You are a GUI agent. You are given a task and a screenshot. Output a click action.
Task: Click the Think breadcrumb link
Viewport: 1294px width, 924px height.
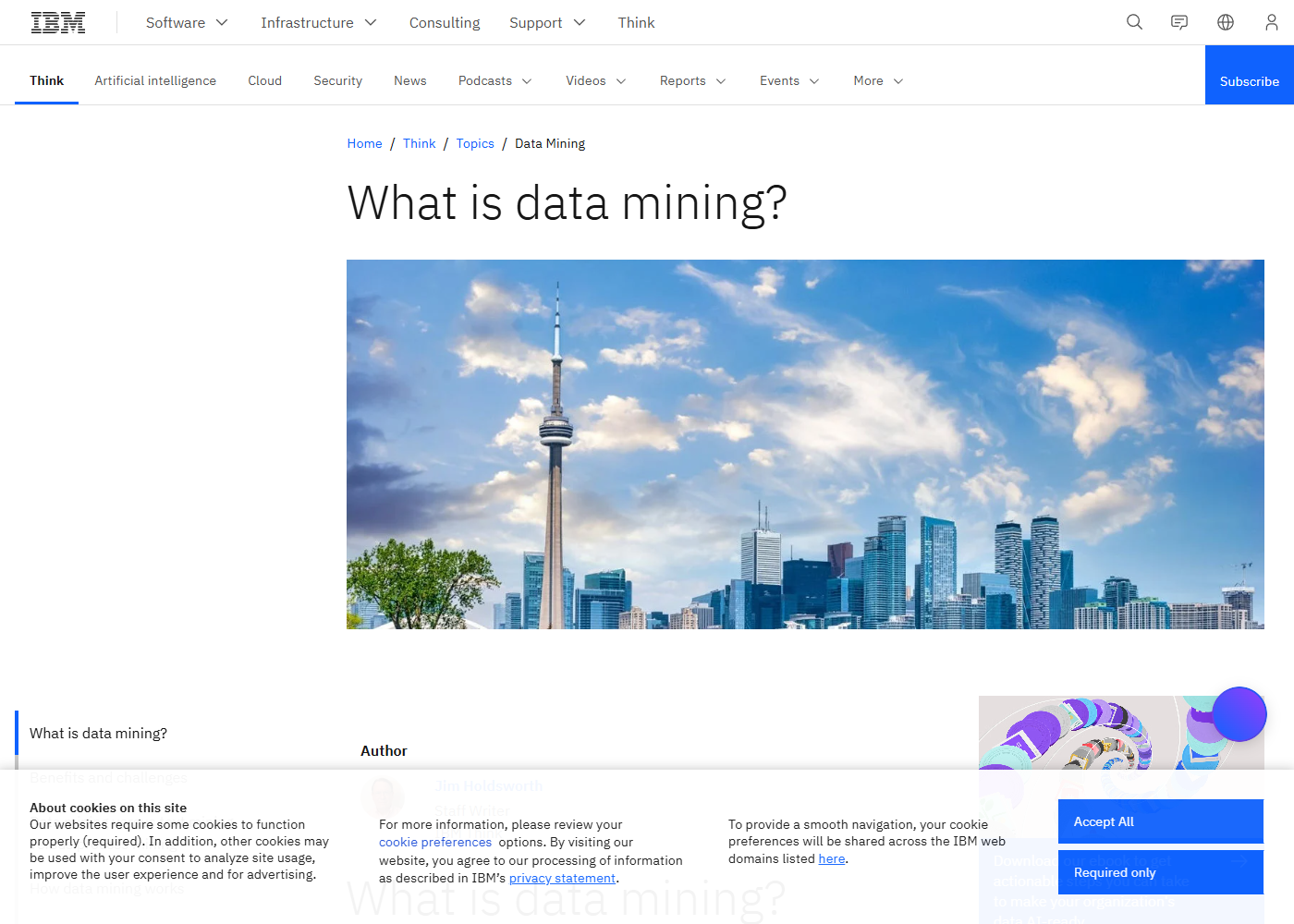(419, 143)
